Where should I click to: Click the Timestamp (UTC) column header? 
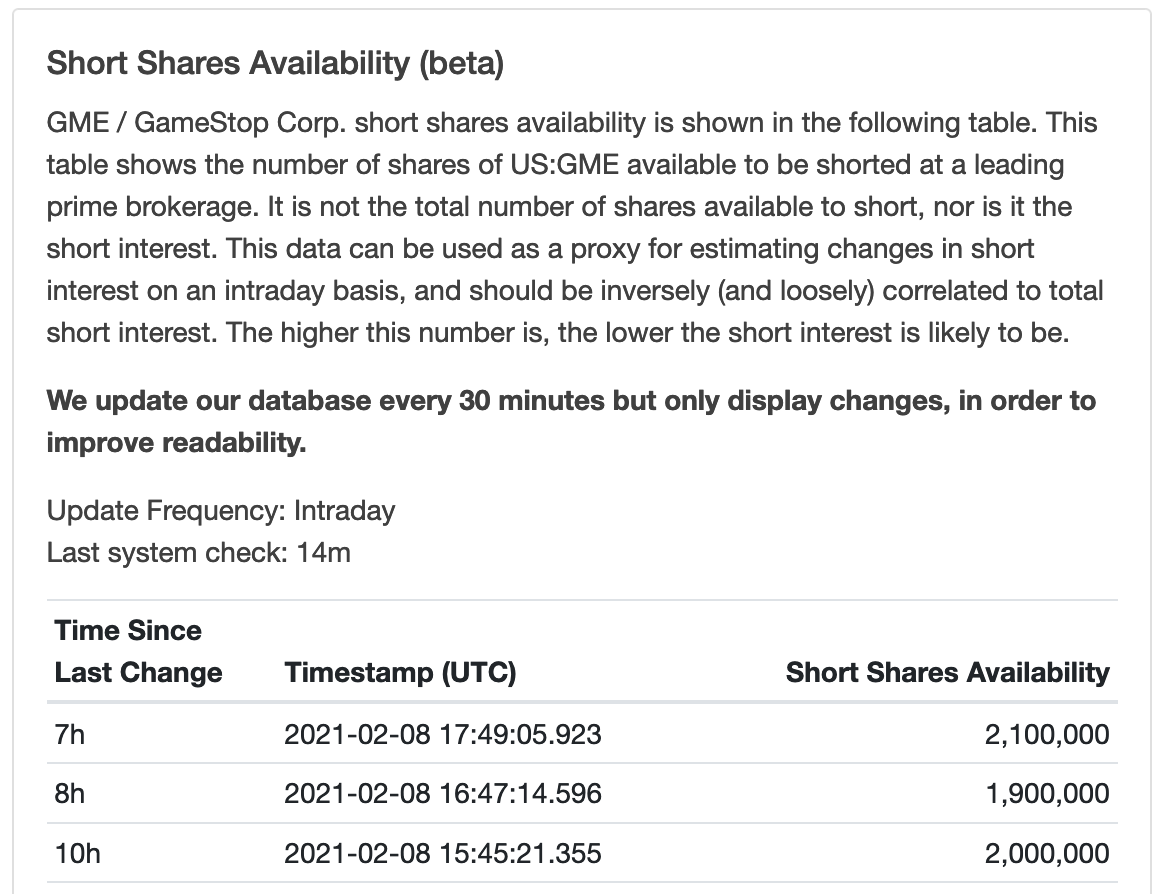click(400, 673)
